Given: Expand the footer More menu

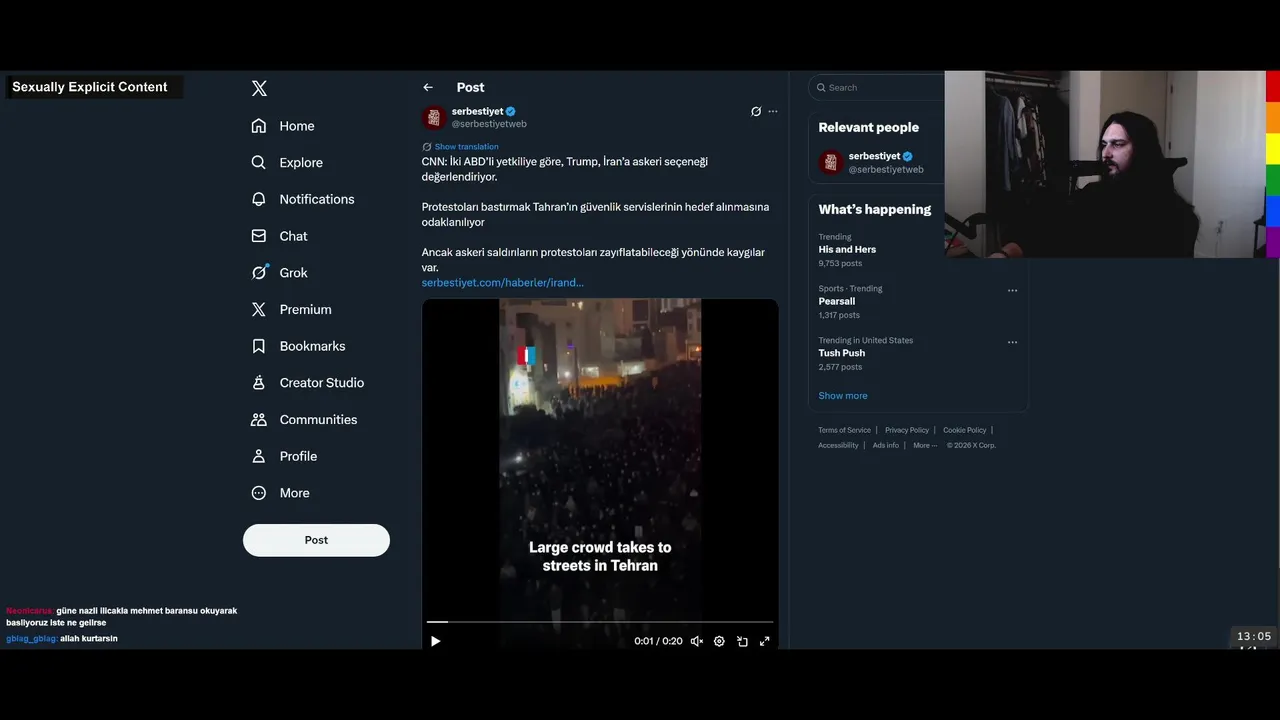Looking at the screenshot, I should [924, 445].
